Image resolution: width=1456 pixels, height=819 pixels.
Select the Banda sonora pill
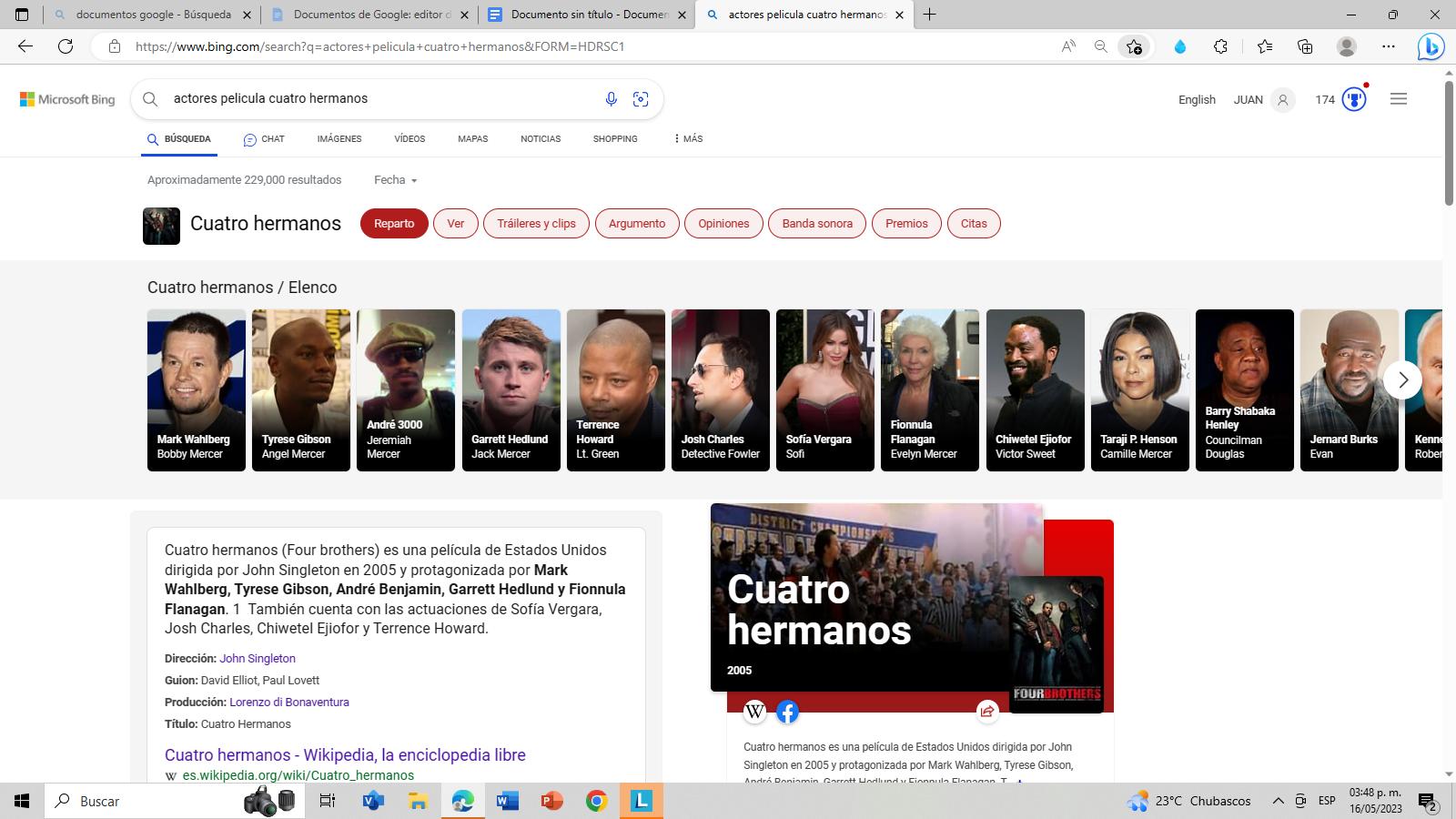click(817, 224)
